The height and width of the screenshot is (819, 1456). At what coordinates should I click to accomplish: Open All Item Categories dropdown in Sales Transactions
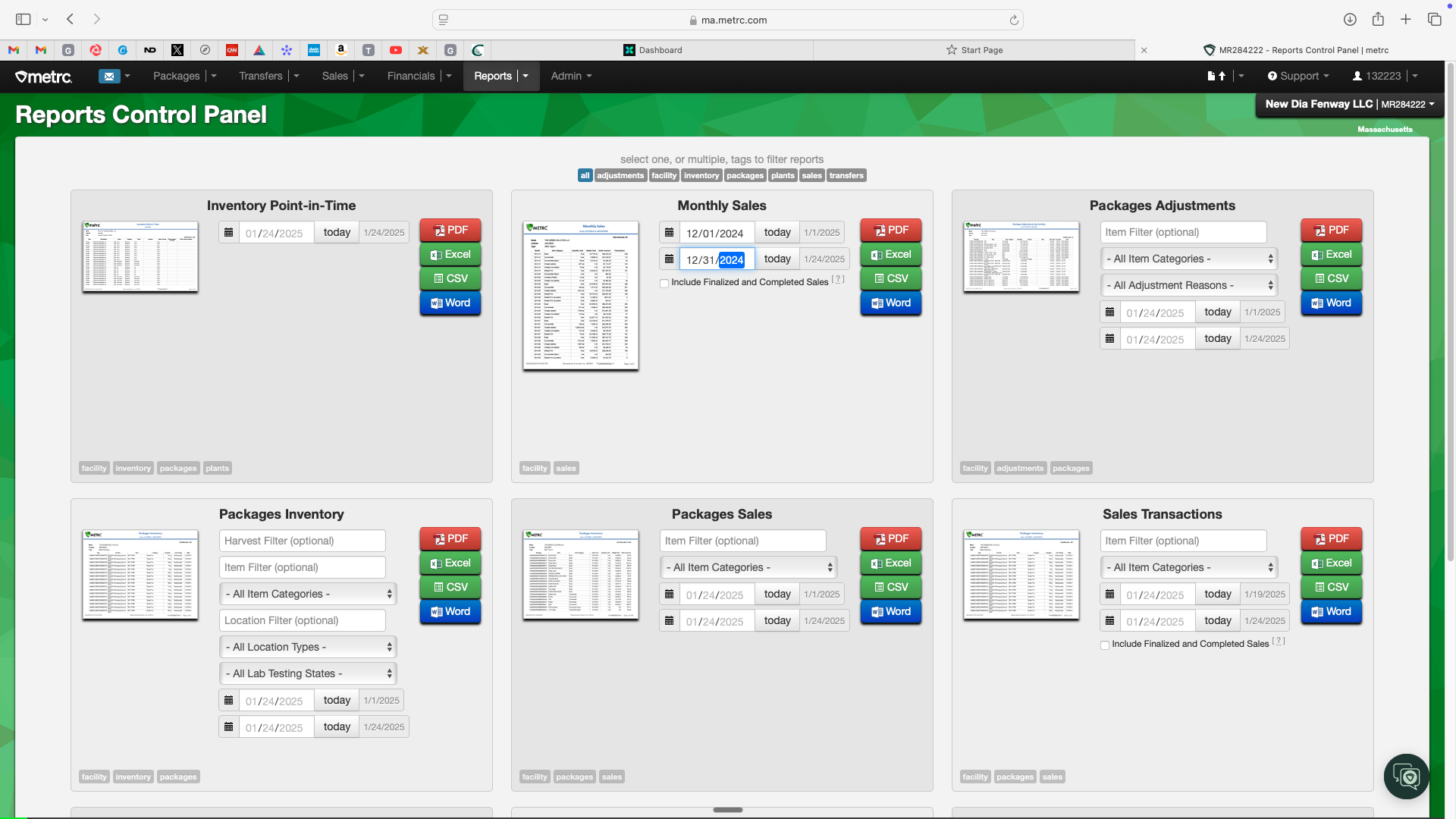(1189, 567)
